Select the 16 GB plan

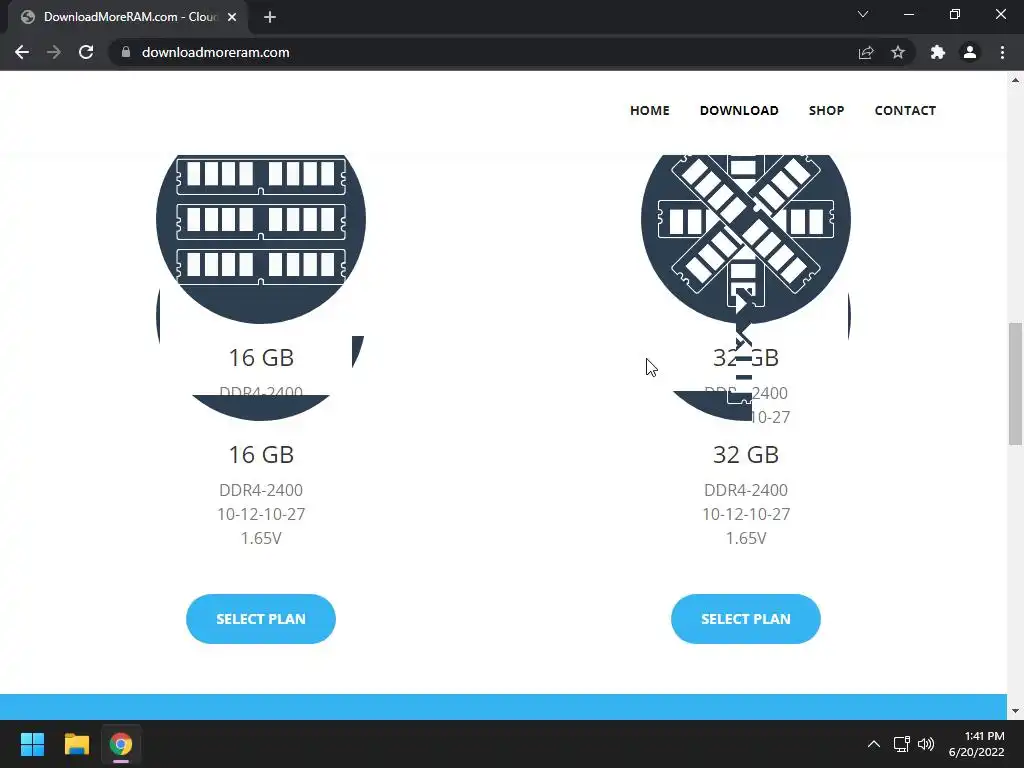pos(261,618)
